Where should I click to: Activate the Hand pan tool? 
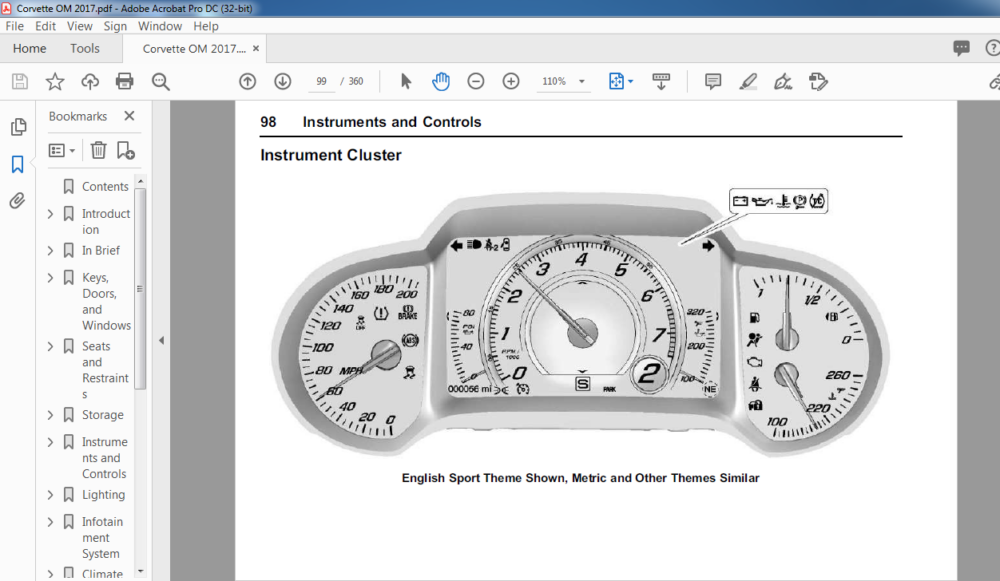[441, 82]
